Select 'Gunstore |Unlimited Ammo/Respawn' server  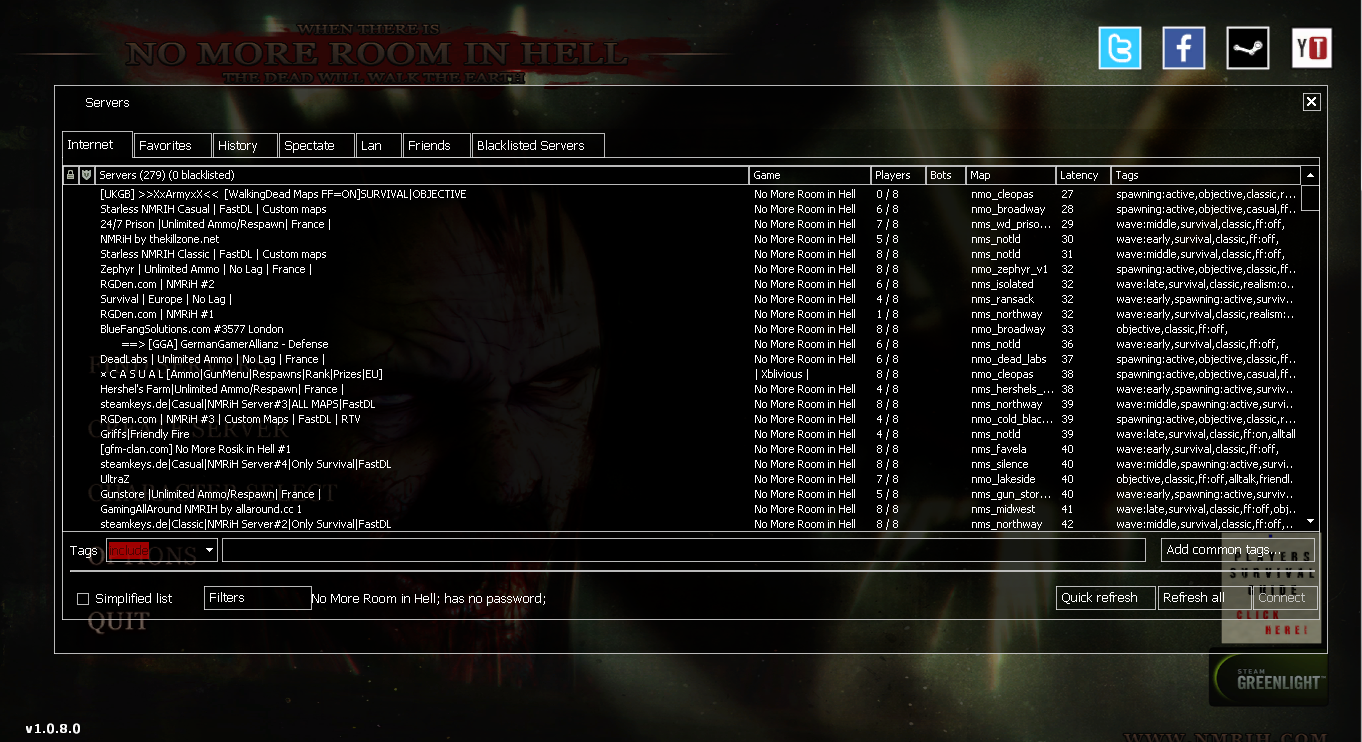[x=682, y=494]
